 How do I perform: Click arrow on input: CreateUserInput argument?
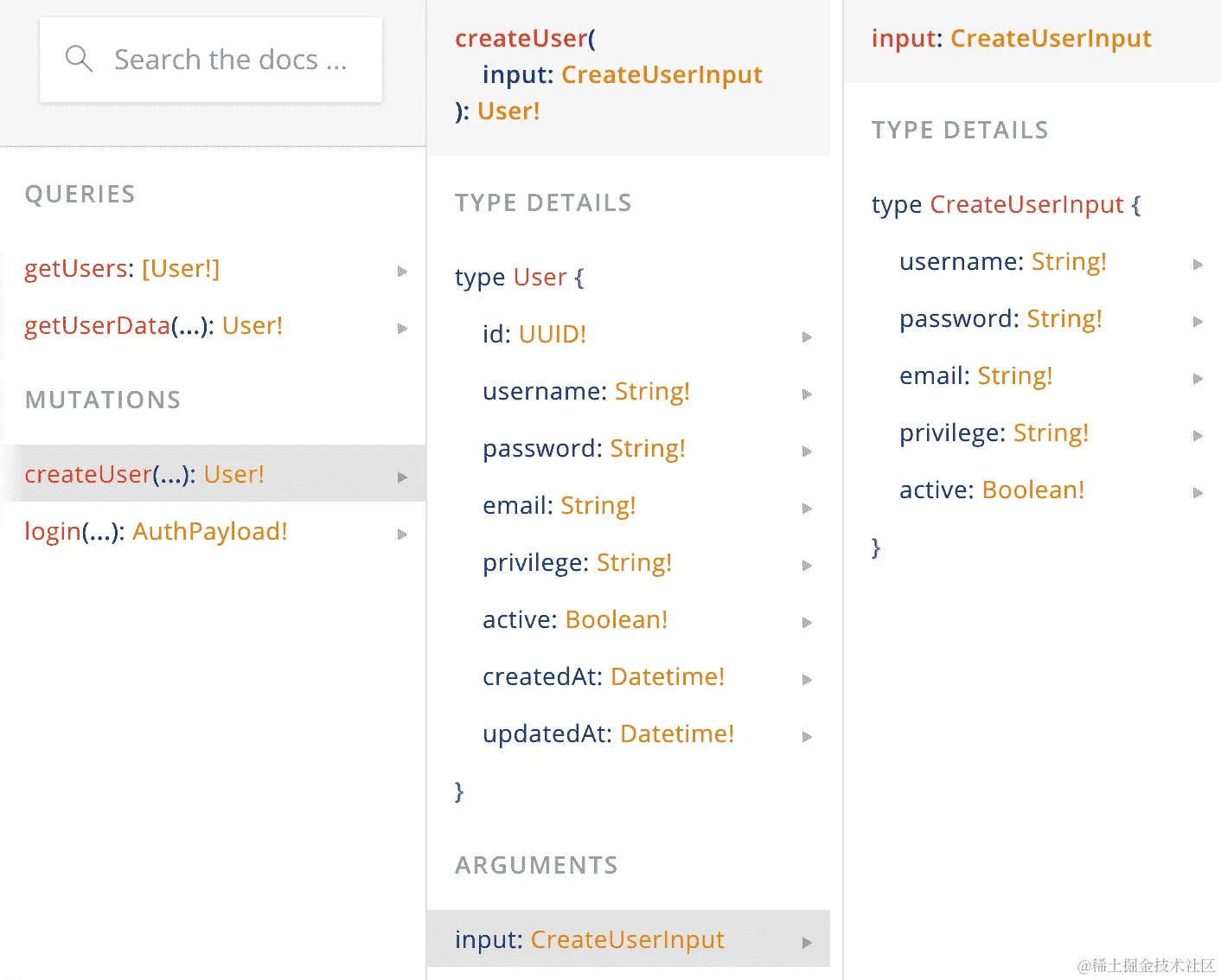(807, 943)
